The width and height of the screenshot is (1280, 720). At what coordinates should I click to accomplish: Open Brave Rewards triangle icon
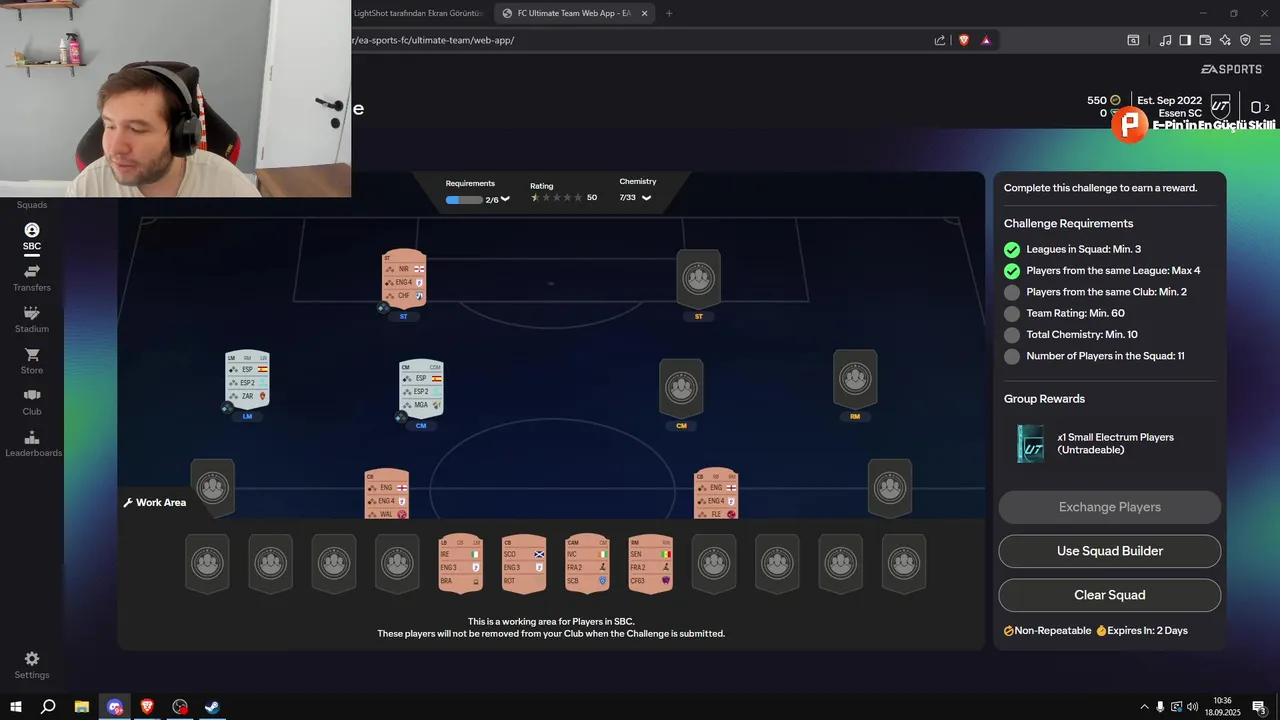986,40
